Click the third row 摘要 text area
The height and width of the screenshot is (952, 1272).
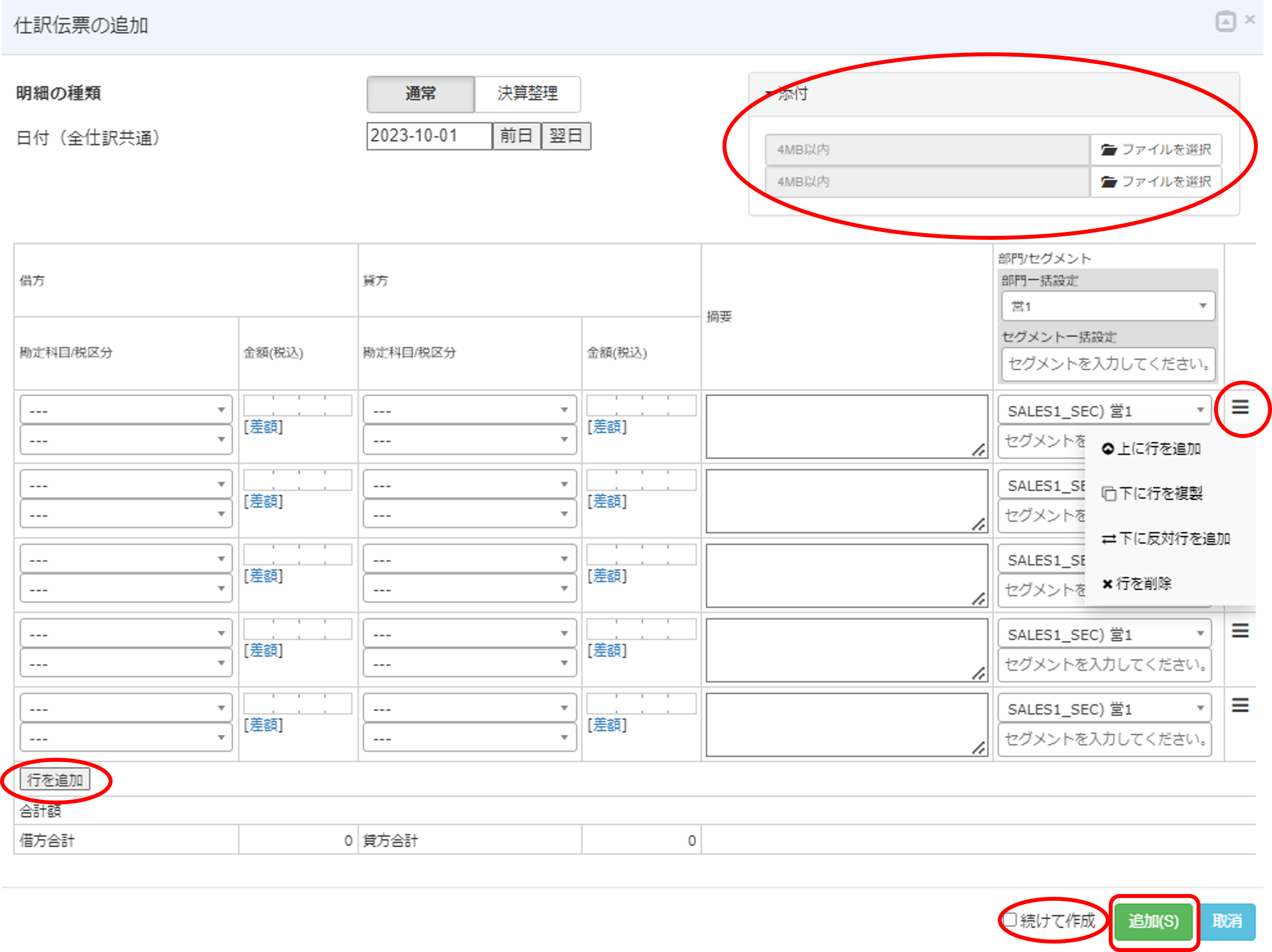pyautogui.click(x=846, y=575)
